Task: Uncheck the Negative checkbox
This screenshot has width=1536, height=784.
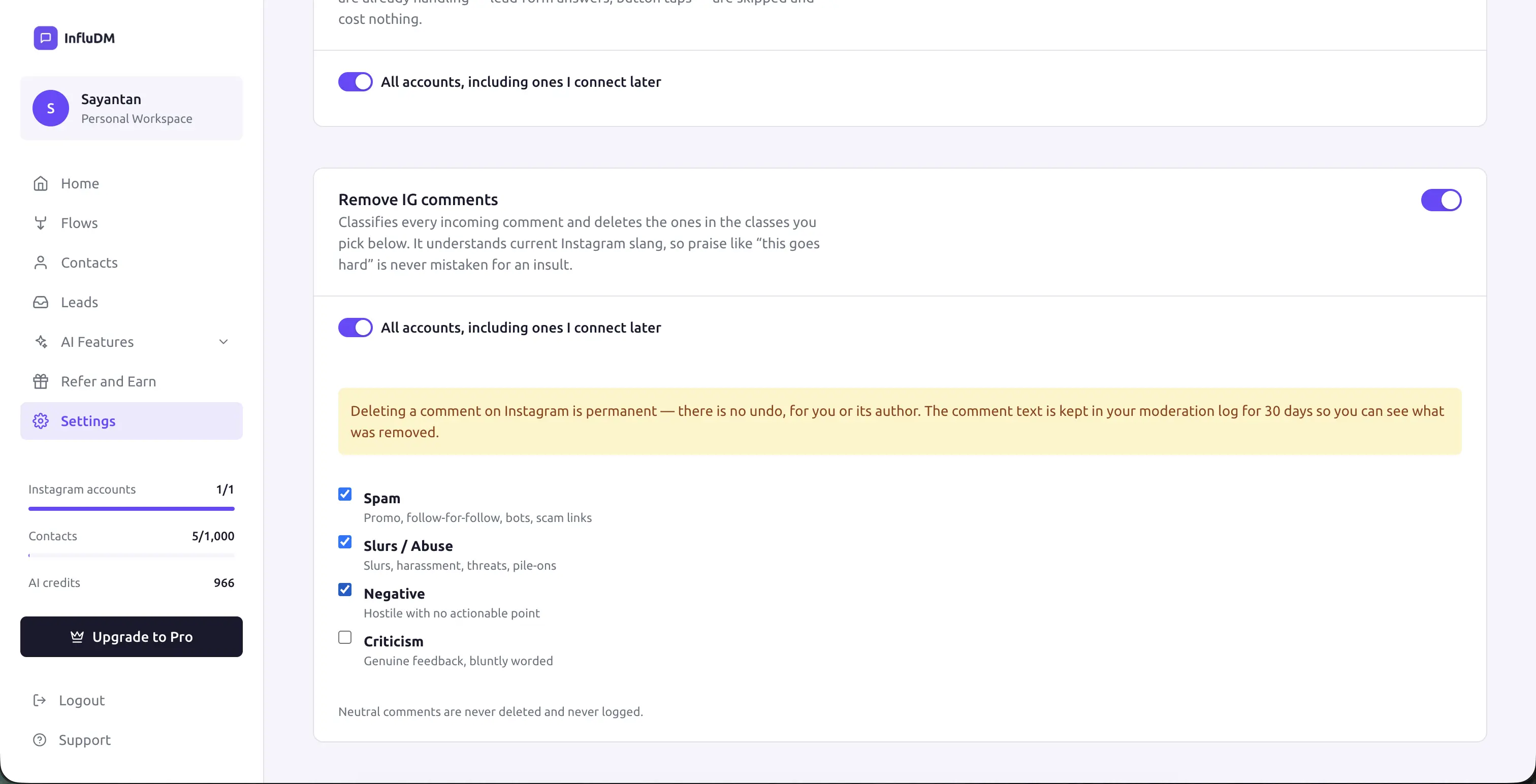Action: (345, 590)
